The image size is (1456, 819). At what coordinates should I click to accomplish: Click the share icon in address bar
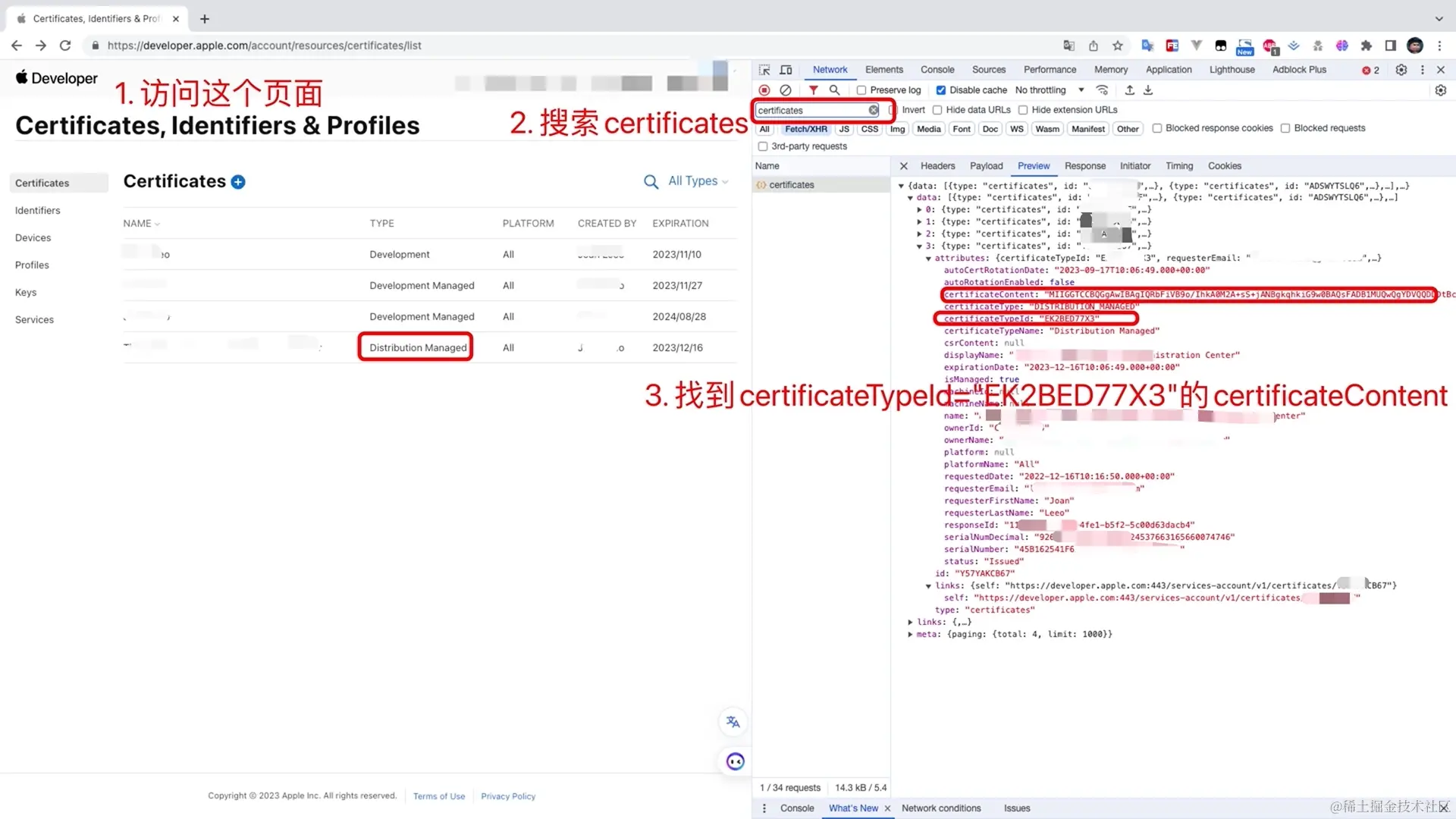(x=1094, y=45)
